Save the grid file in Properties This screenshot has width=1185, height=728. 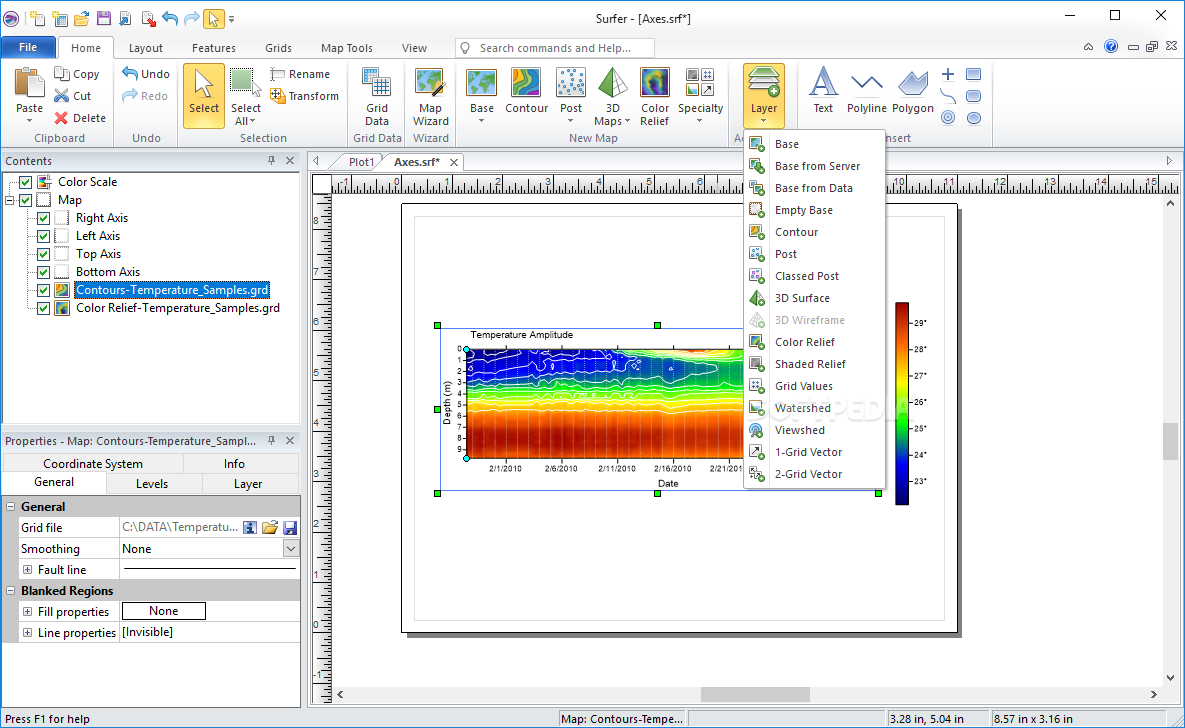290,528
